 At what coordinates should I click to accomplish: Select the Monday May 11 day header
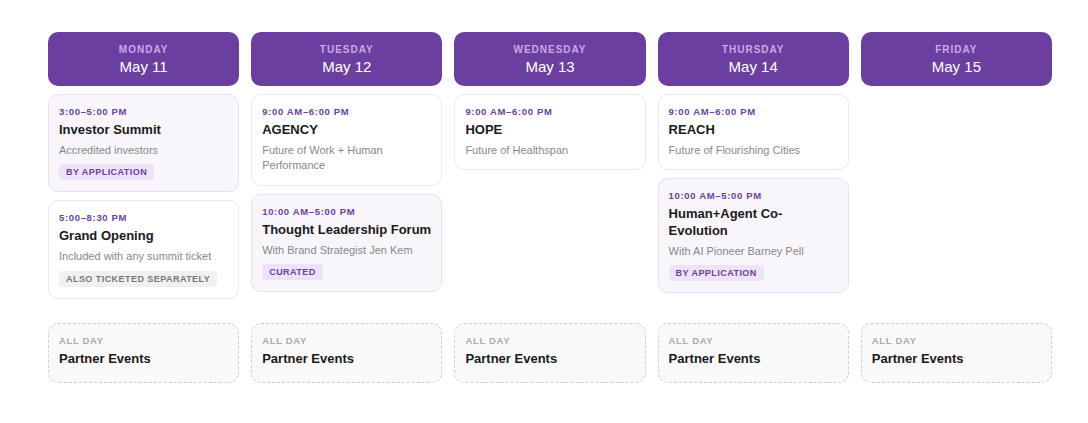pos(143,59)
